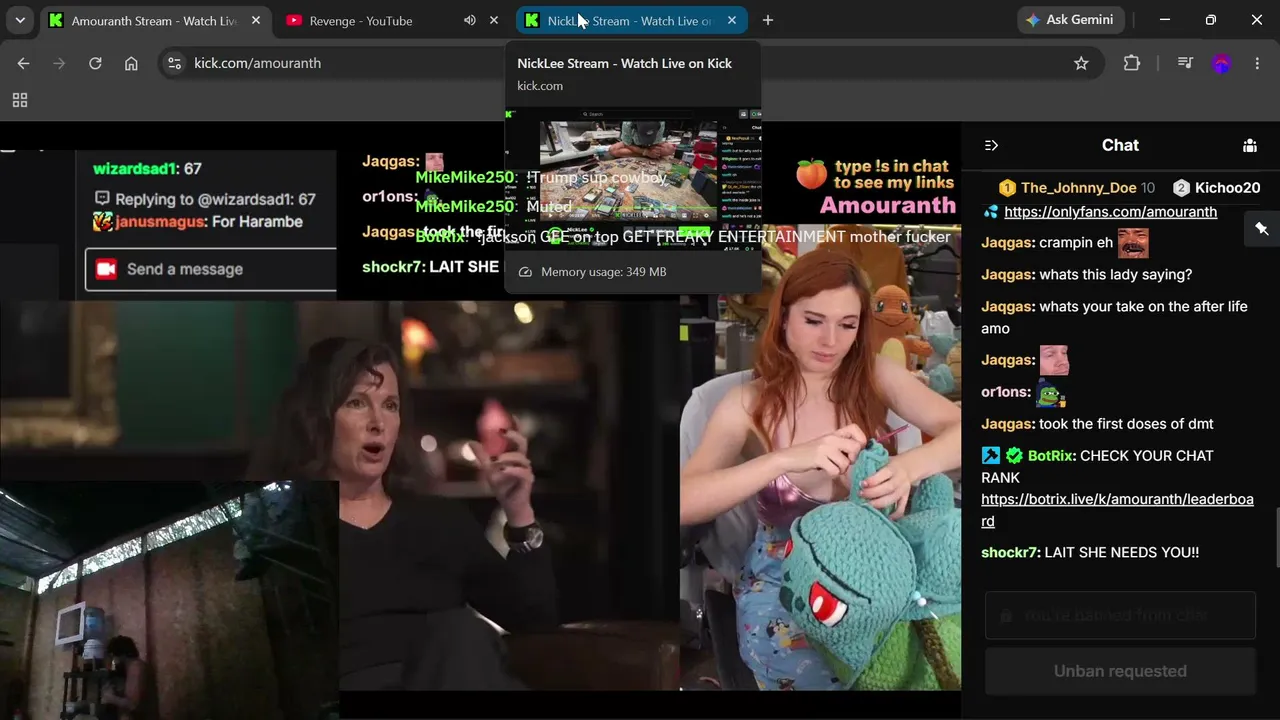
Task: Open the apps grid in bookmarks bar
Action: click(20, 100)
